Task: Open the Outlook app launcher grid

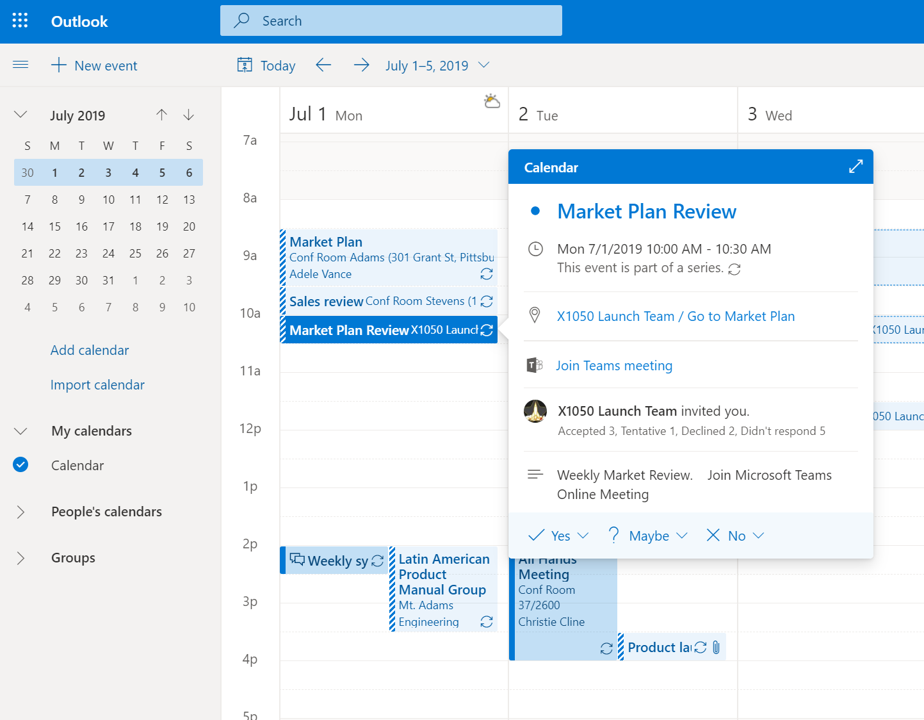Action: pyautogui.click(x=20, y=21)
